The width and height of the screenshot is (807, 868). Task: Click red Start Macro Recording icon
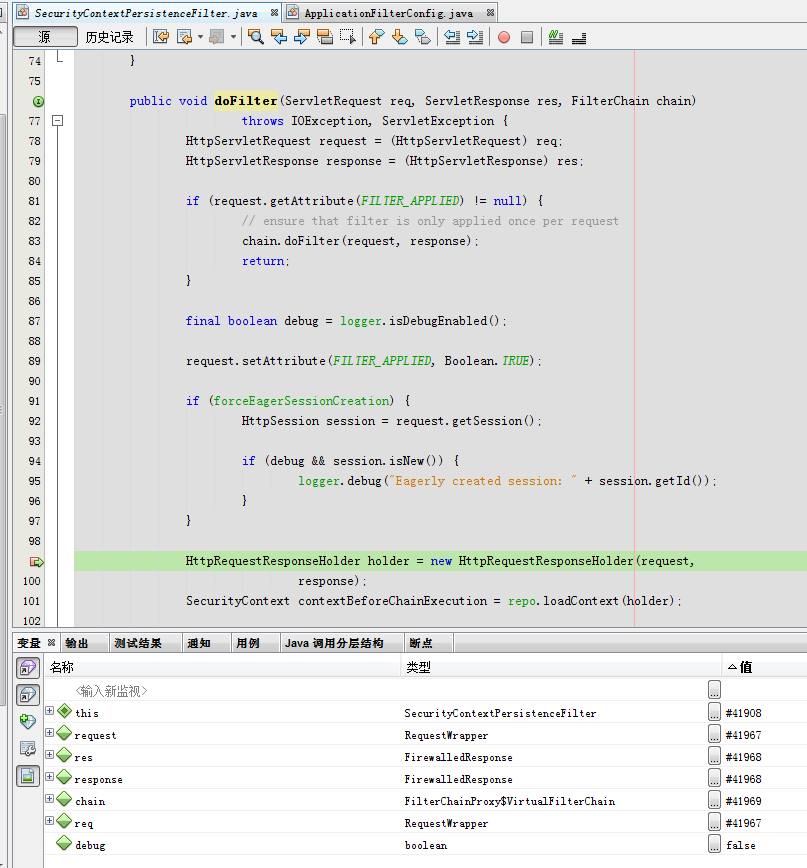504,37
